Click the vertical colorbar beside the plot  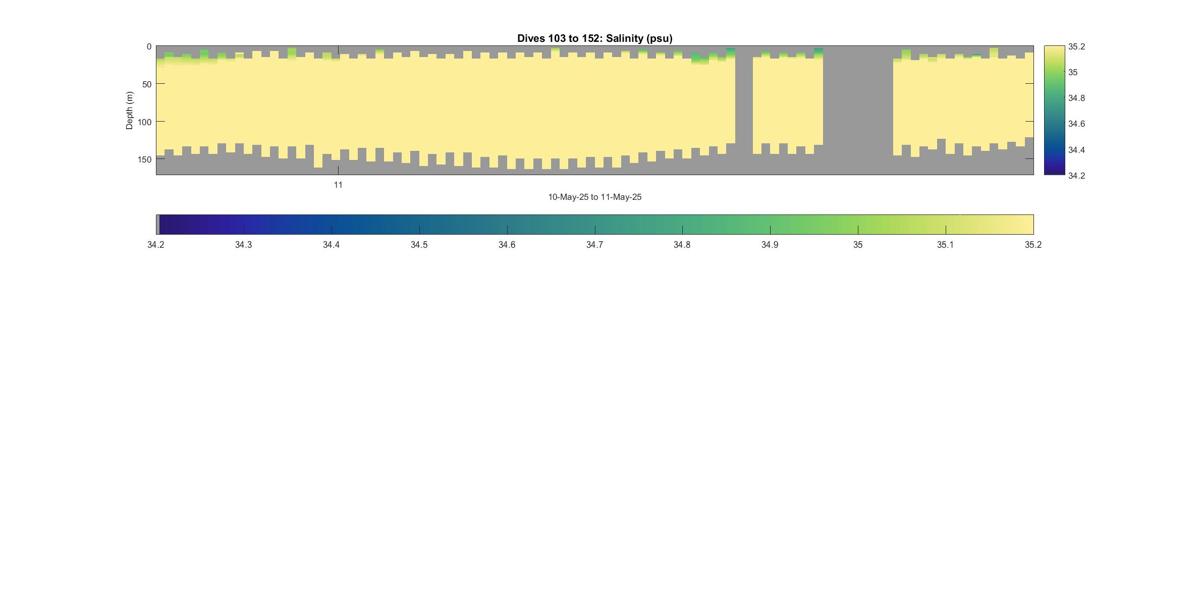[1054, 110]
